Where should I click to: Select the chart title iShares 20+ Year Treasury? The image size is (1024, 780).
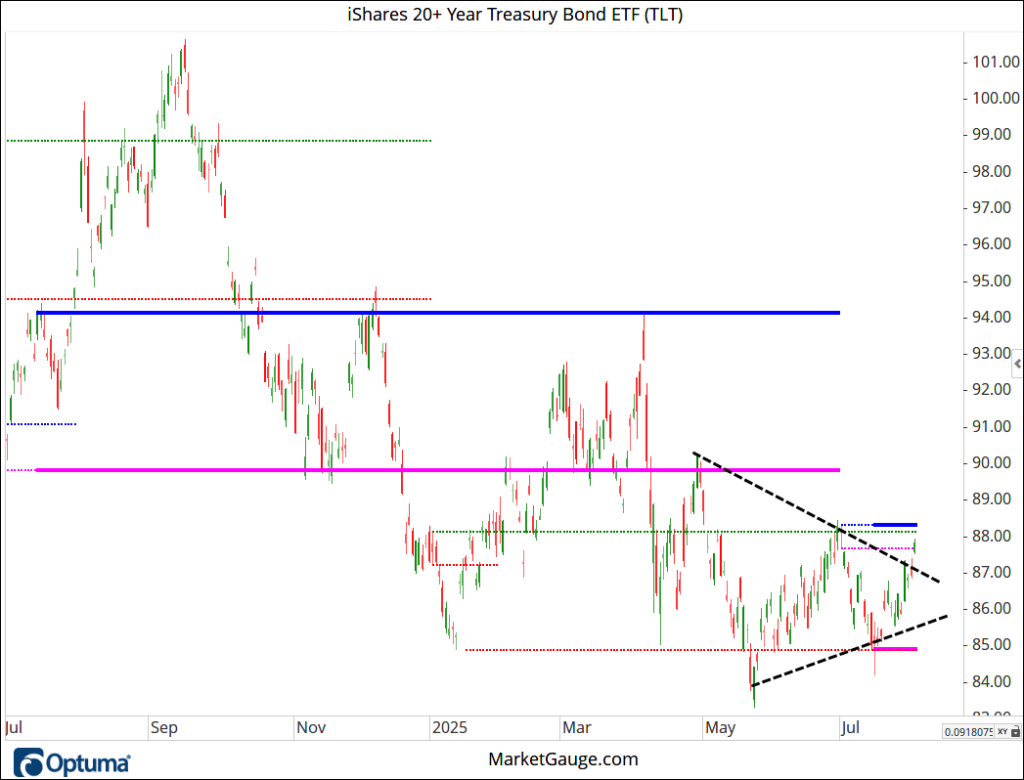[511, 14]
